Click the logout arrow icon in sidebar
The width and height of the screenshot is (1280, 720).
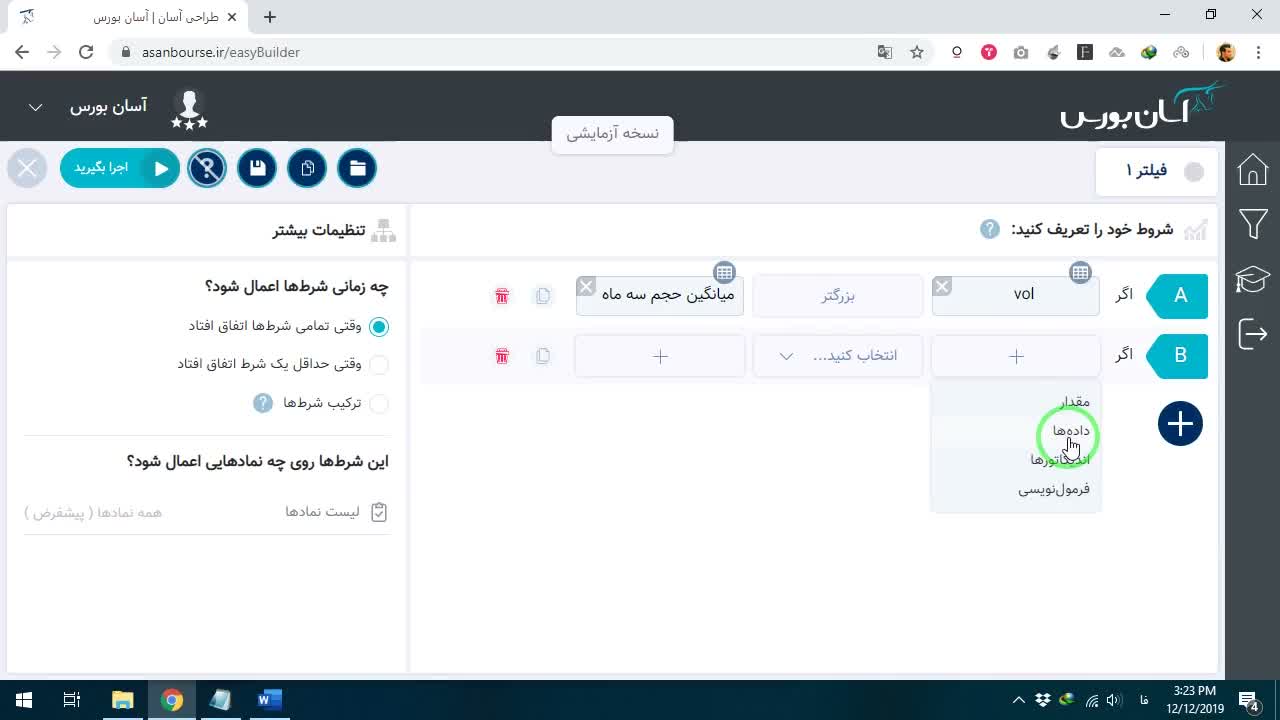1252,333
